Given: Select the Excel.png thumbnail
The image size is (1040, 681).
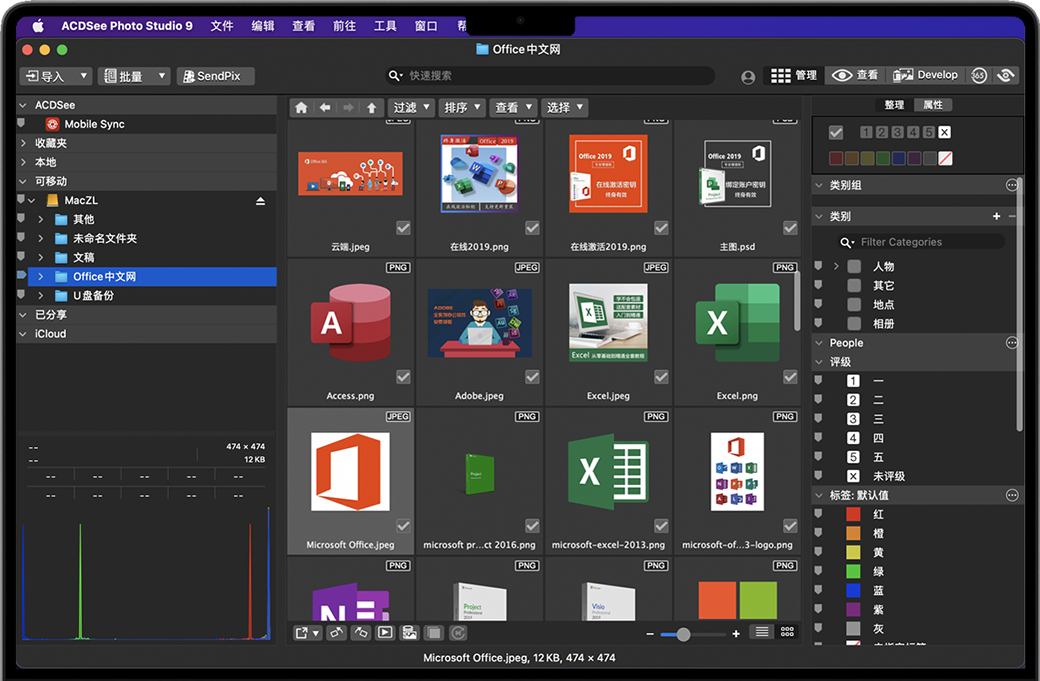Looking at the screenshot, I should click(x=737, y=323).
